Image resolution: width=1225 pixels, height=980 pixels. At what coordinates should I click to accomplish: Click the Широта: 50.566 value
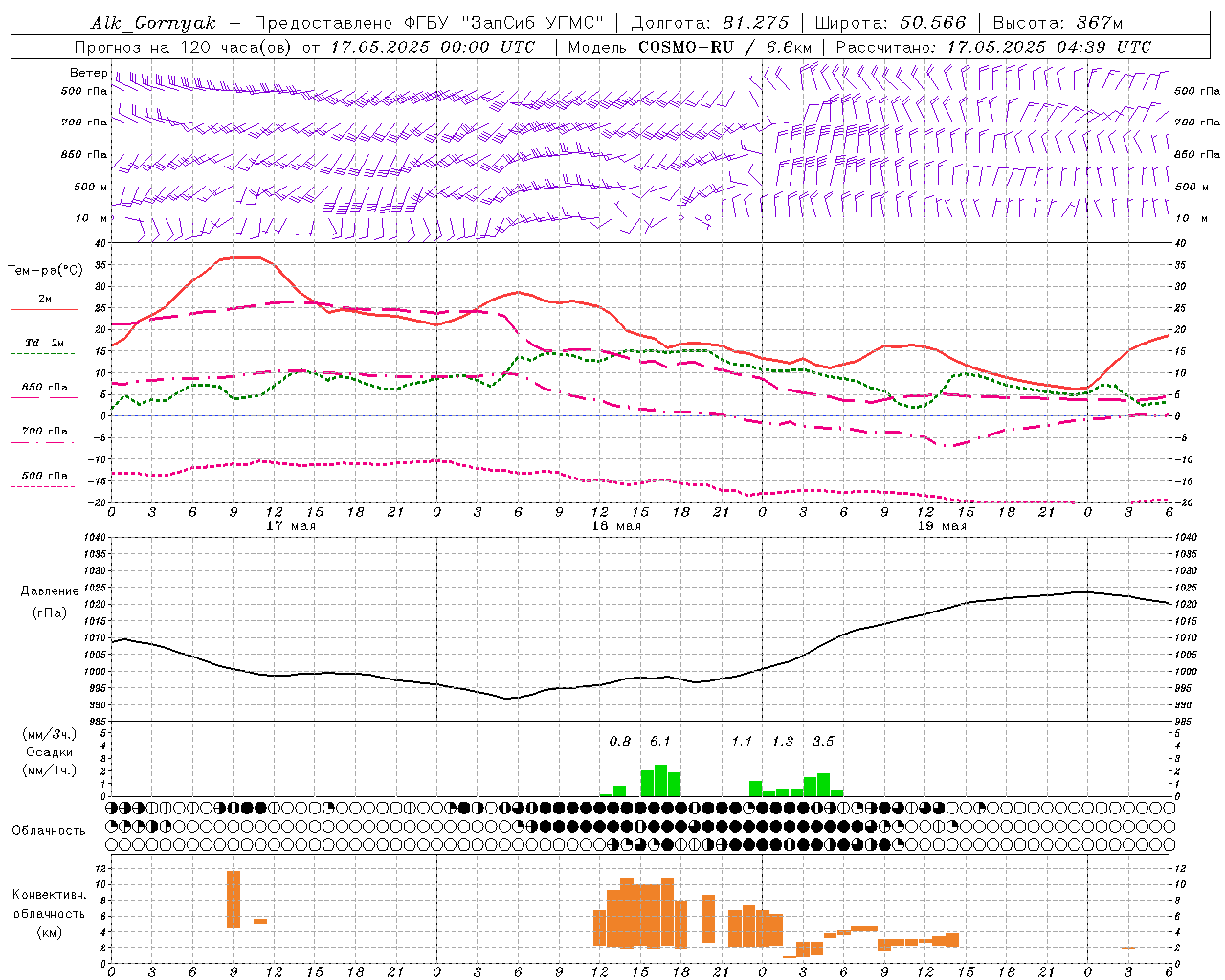coord(891,23)
